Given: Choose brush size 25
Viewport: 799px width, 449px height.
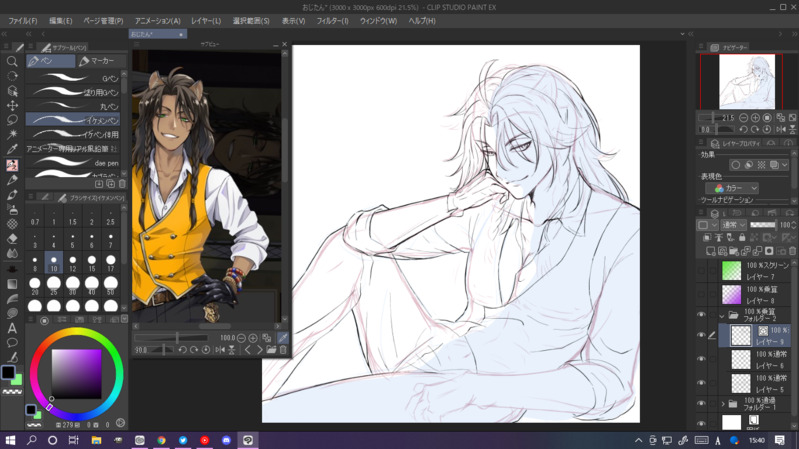Looking at the screenshot, I should coord(54,286).
